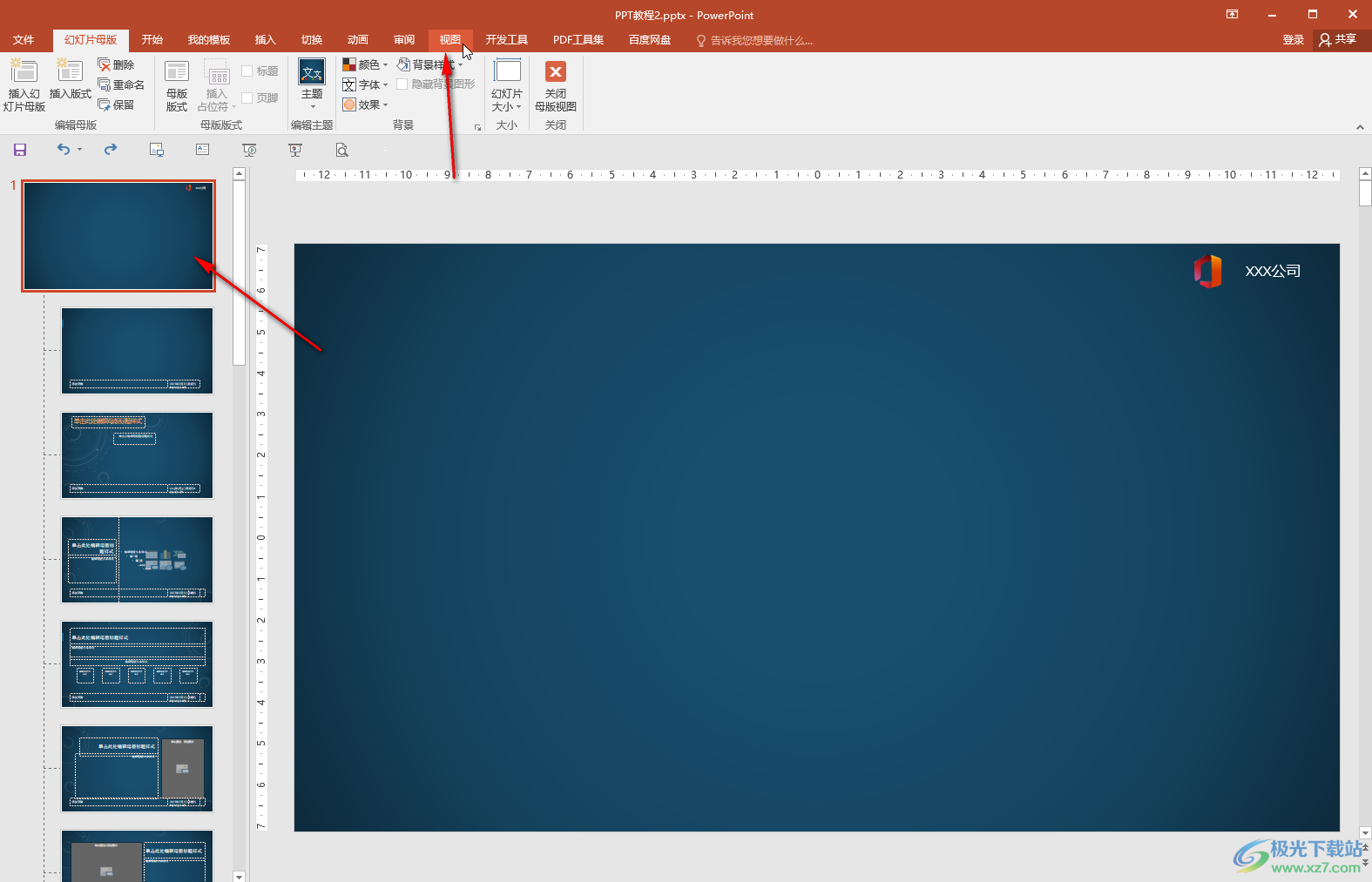Click the company logo on slide
This screenshot has height=882, width=1372.
[x=1207, y=271]
